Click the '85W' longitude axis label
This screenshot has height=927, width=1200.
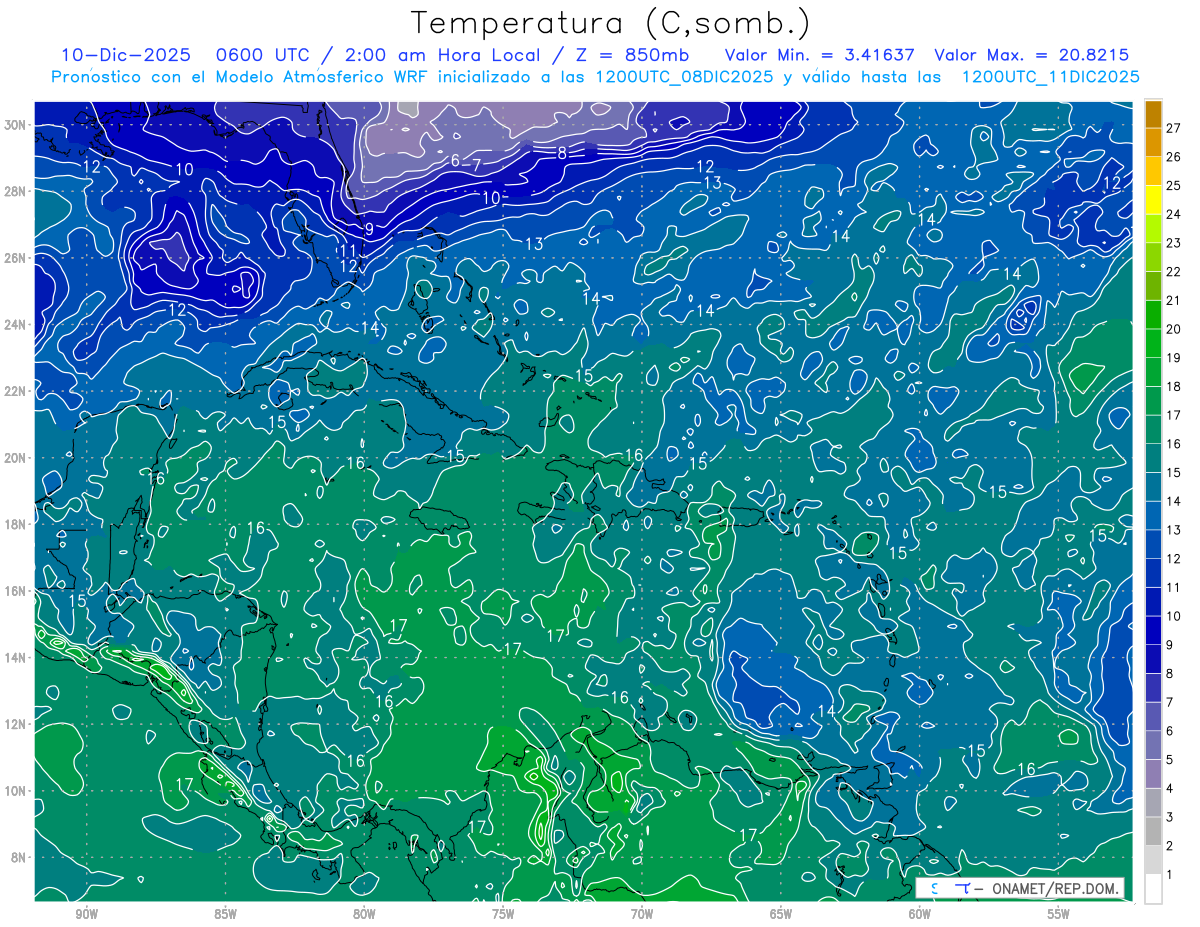tap(225, 915)
